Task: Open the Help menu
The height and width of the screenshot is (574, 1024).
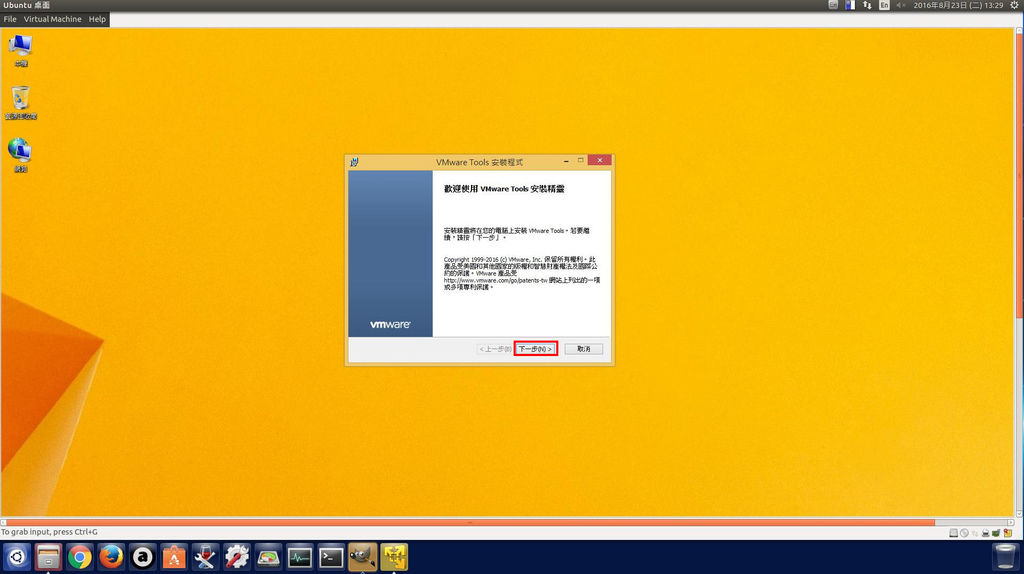Action: pyautogui.click(x=97, y=19)
